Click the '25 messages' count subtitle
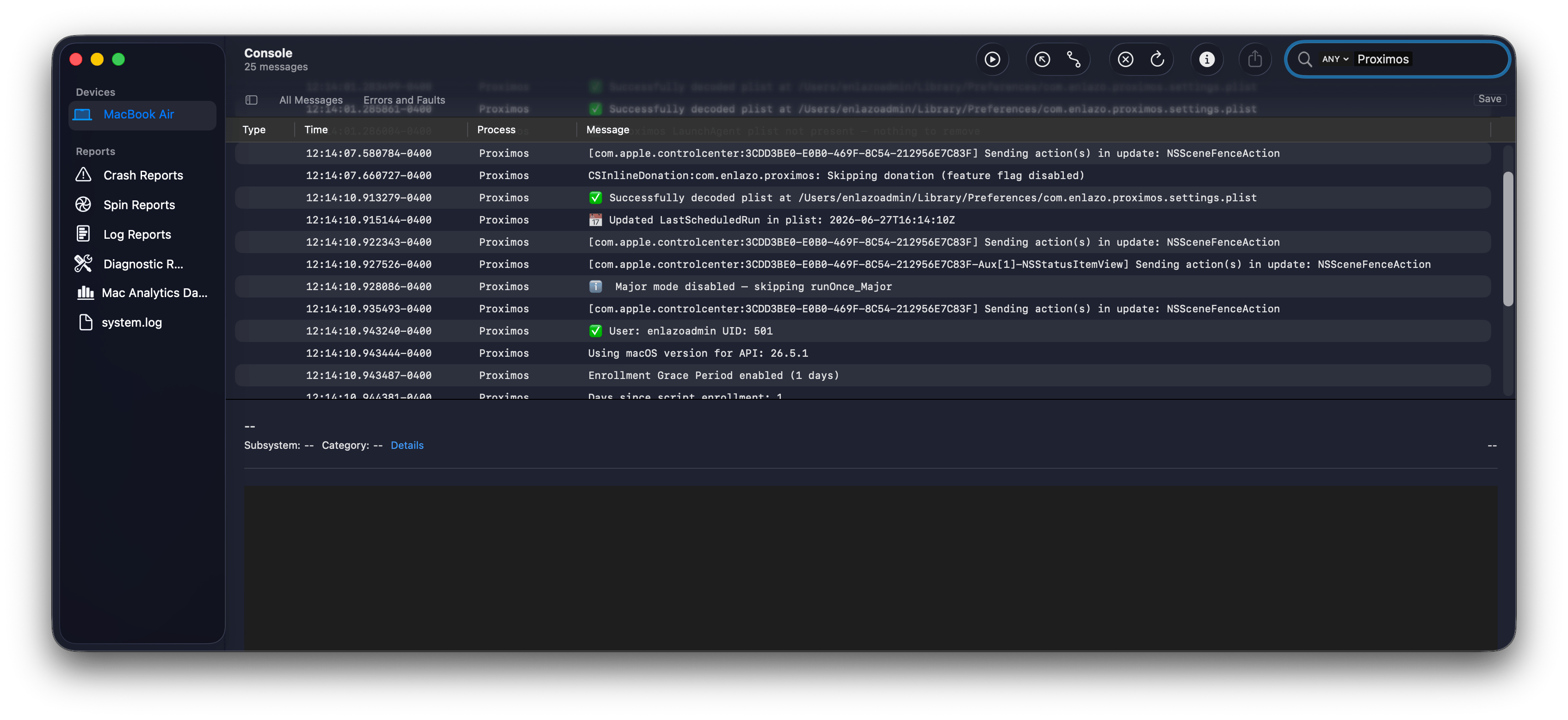Image resolution: width=1568 pixels, height=720 pixels. (x=276, y=67)
